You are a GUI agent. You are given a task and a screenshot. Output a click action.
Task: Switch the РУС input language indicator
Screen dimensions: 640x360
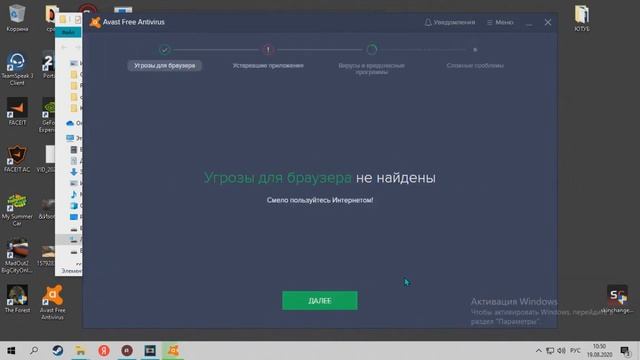coord(575,351)
